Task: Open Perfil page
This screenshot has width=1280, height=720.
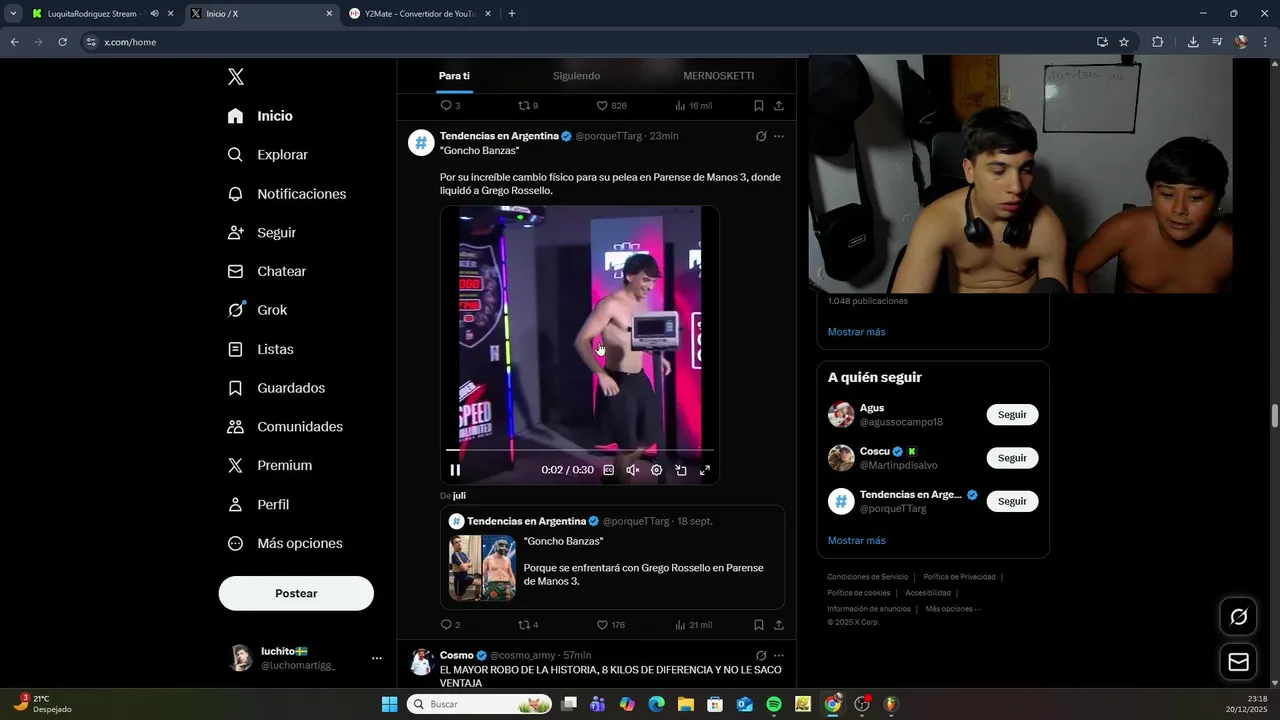Action: point(258,505)
